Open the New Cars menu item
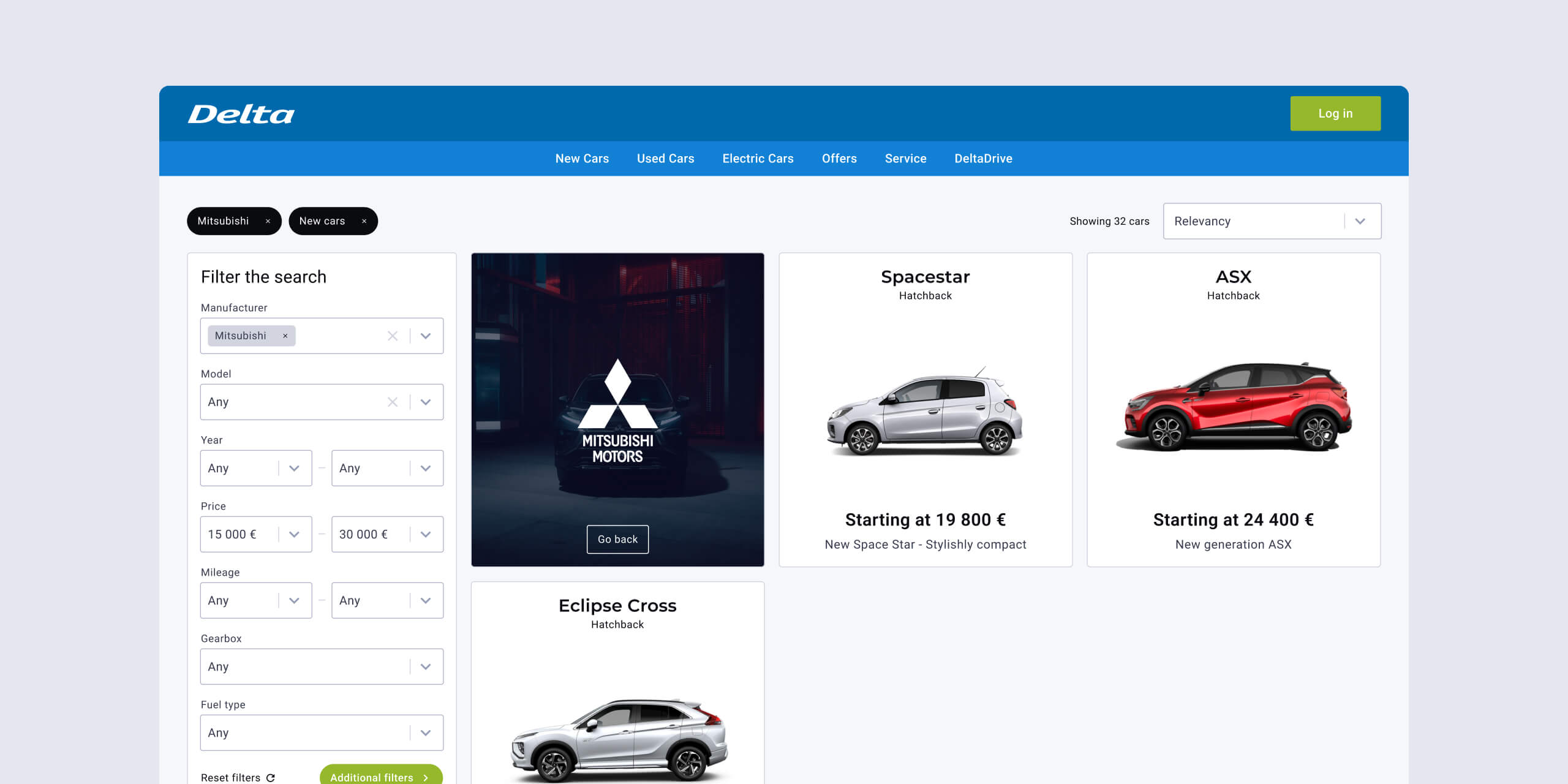Screen dimensions: 1568x784 pyautogui.click(x=582, y=159)
